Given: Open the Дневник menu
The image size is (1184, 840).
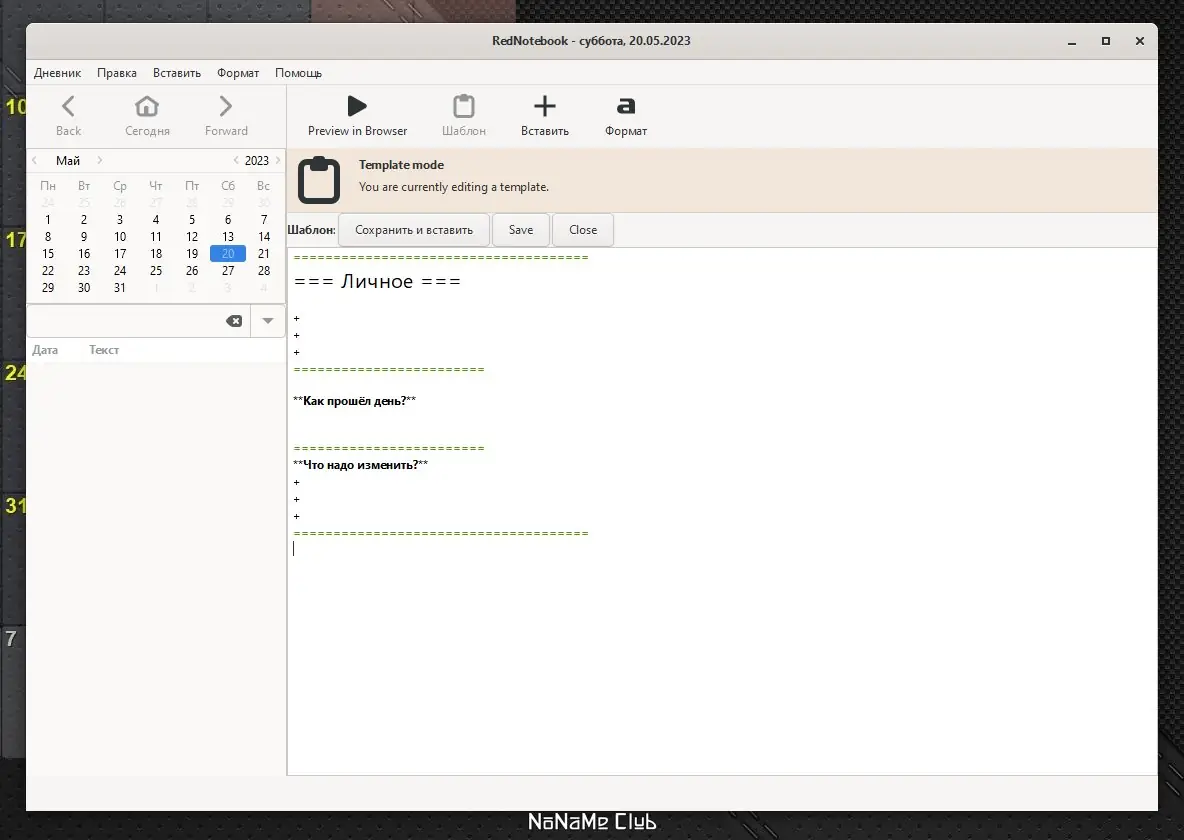Looking at the screenshot, I should click(57, 73).
